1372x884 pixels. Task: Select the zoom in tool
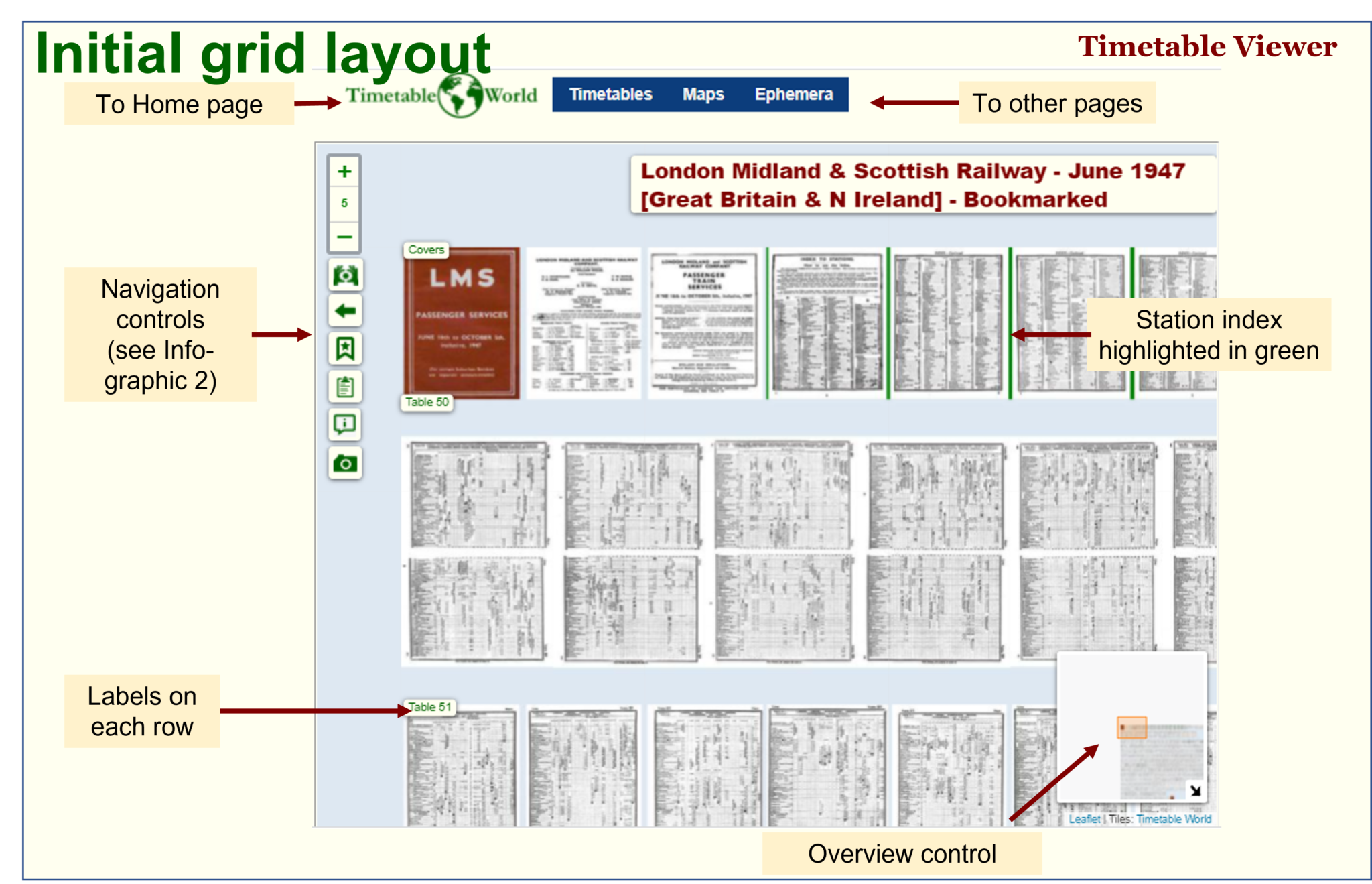[x=344, y=171]
